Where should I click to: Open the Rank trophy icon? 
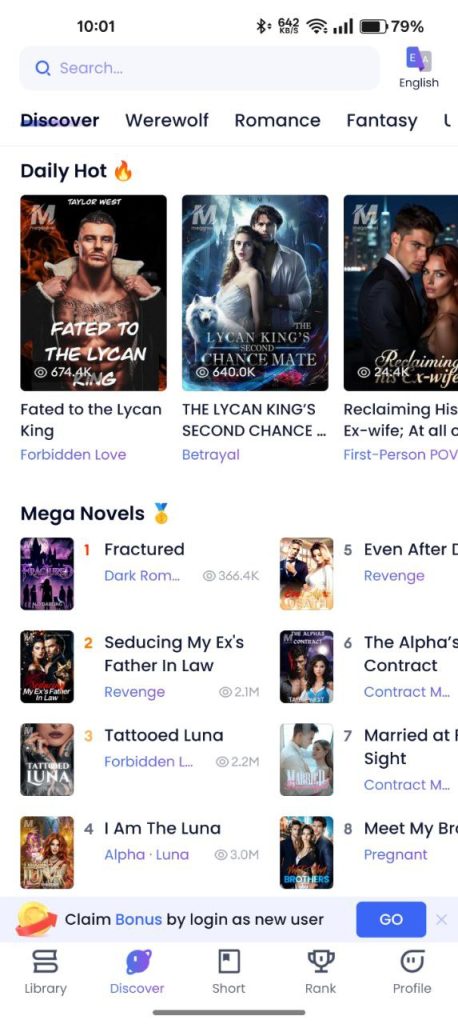point(320,961)
